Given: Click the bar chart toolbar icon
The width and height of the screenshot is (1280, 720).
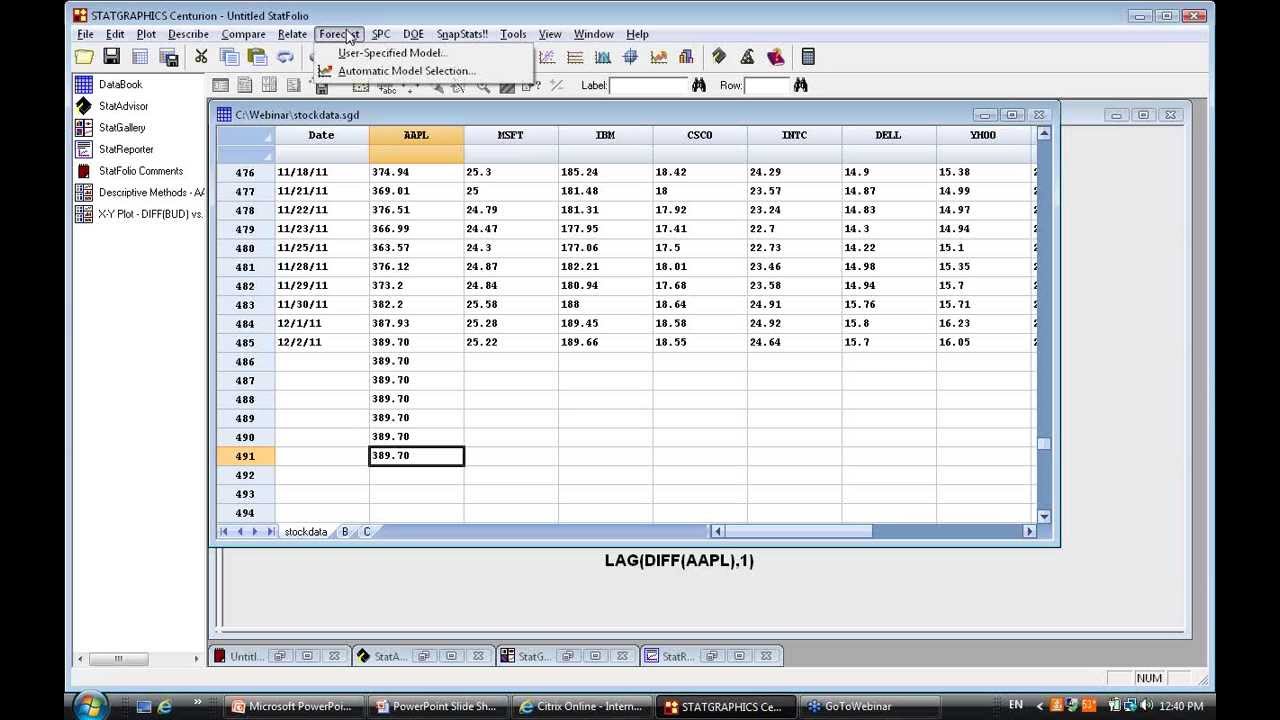Looking at the screenshot, I should [x=686, y=57].
